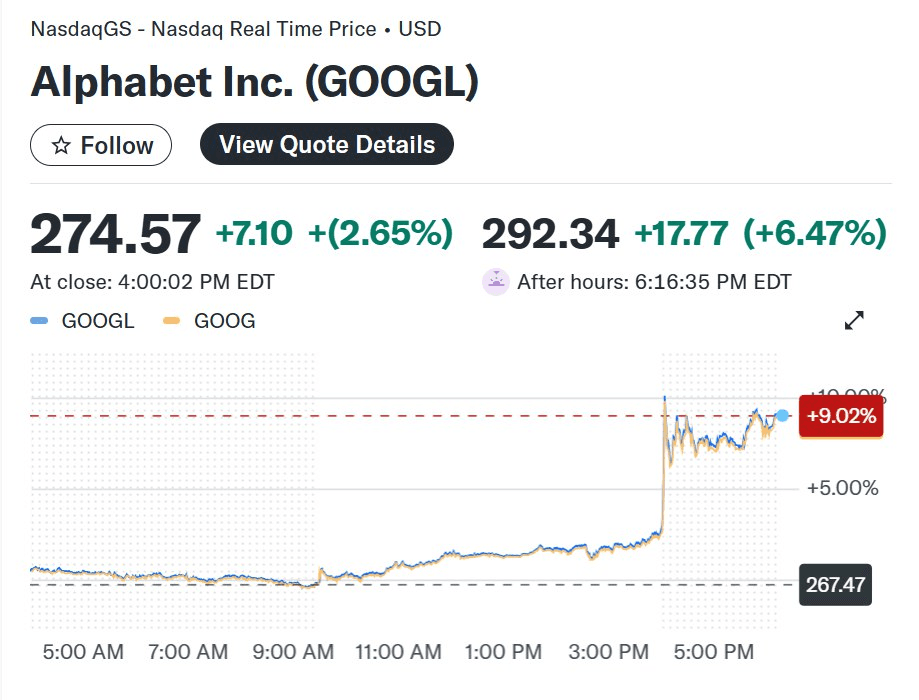Click the star icon in Follow
919x700 pixels.
coord(61,146)
